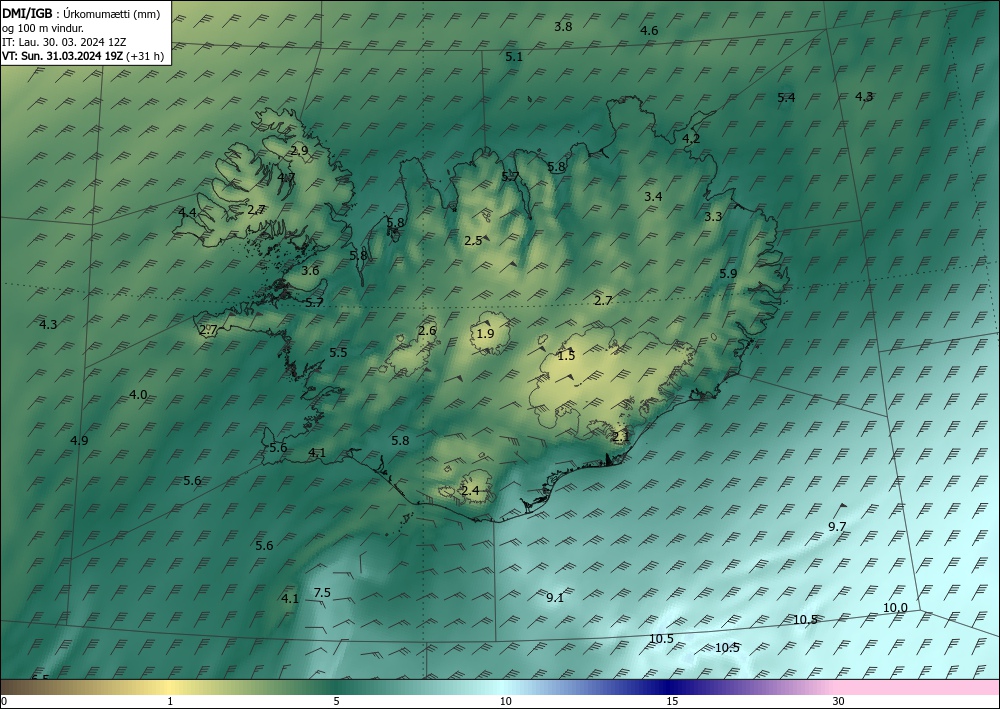The height and width of the screenshot is (709, 1000).
Task: Click the 7.5 value over the ocean
Action: pos(322,593)
